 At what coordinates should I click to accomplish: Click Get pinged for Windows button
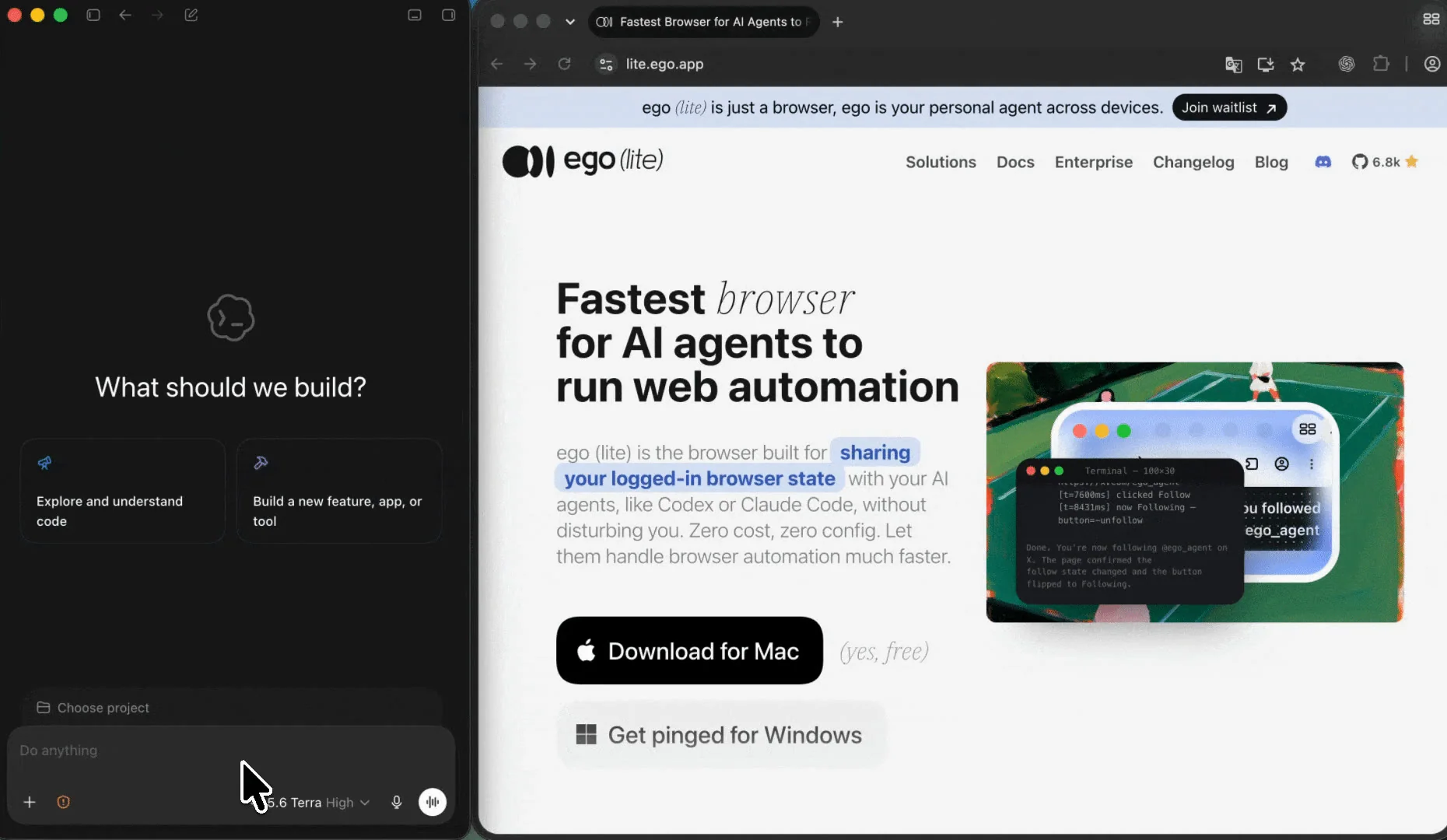coord(721,735)
